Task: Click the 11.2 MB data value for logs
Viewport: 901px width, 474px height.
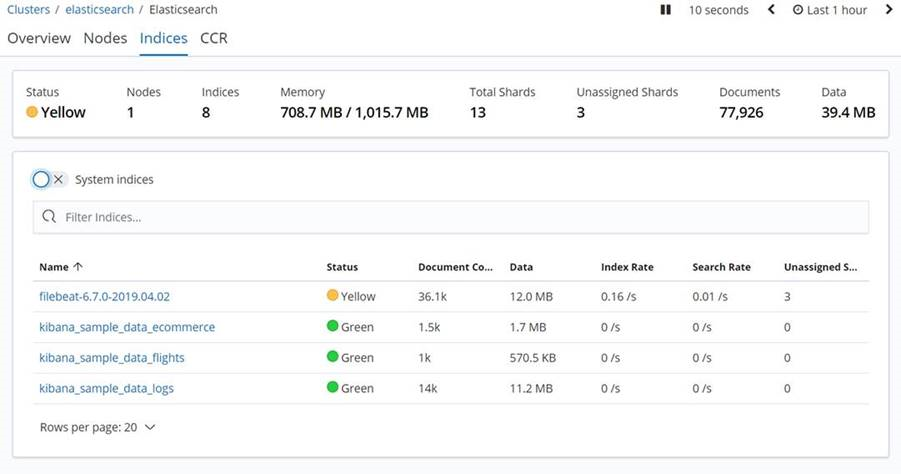Action: coord(531,388)
